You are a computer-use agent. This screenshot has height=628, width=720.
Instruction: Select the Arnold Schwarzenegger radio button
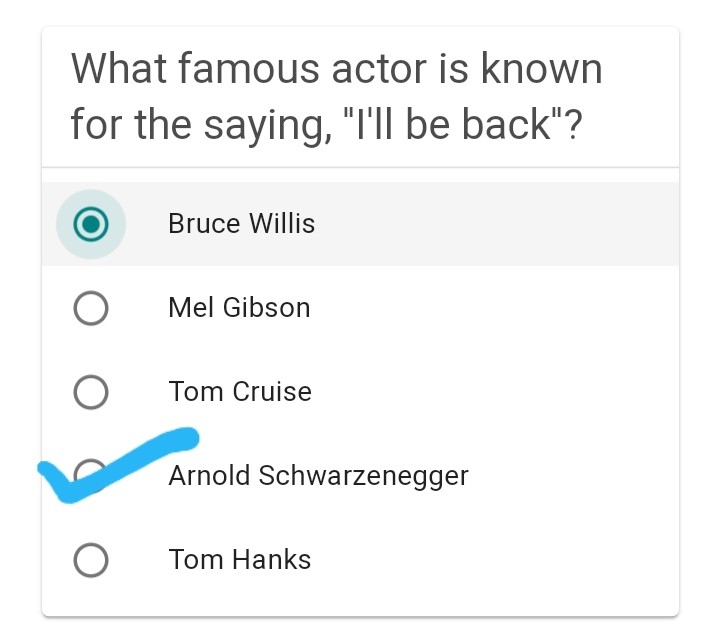(x=91, y=473)
